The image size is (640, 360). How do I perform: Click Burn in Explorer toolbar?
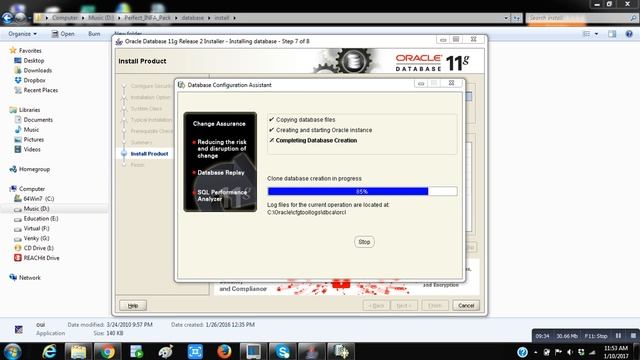click(x=94, y=34)
